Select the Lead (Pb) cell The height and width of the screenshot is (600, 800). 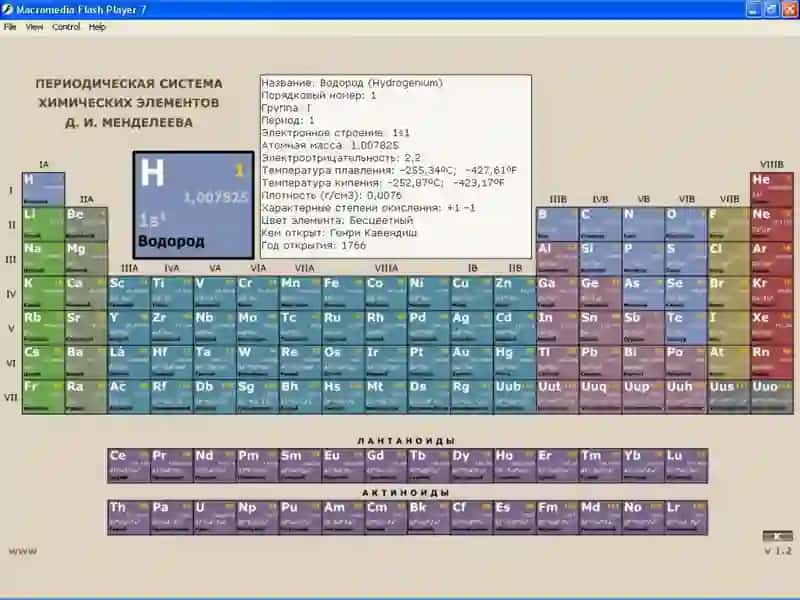[x=601, y=363]
